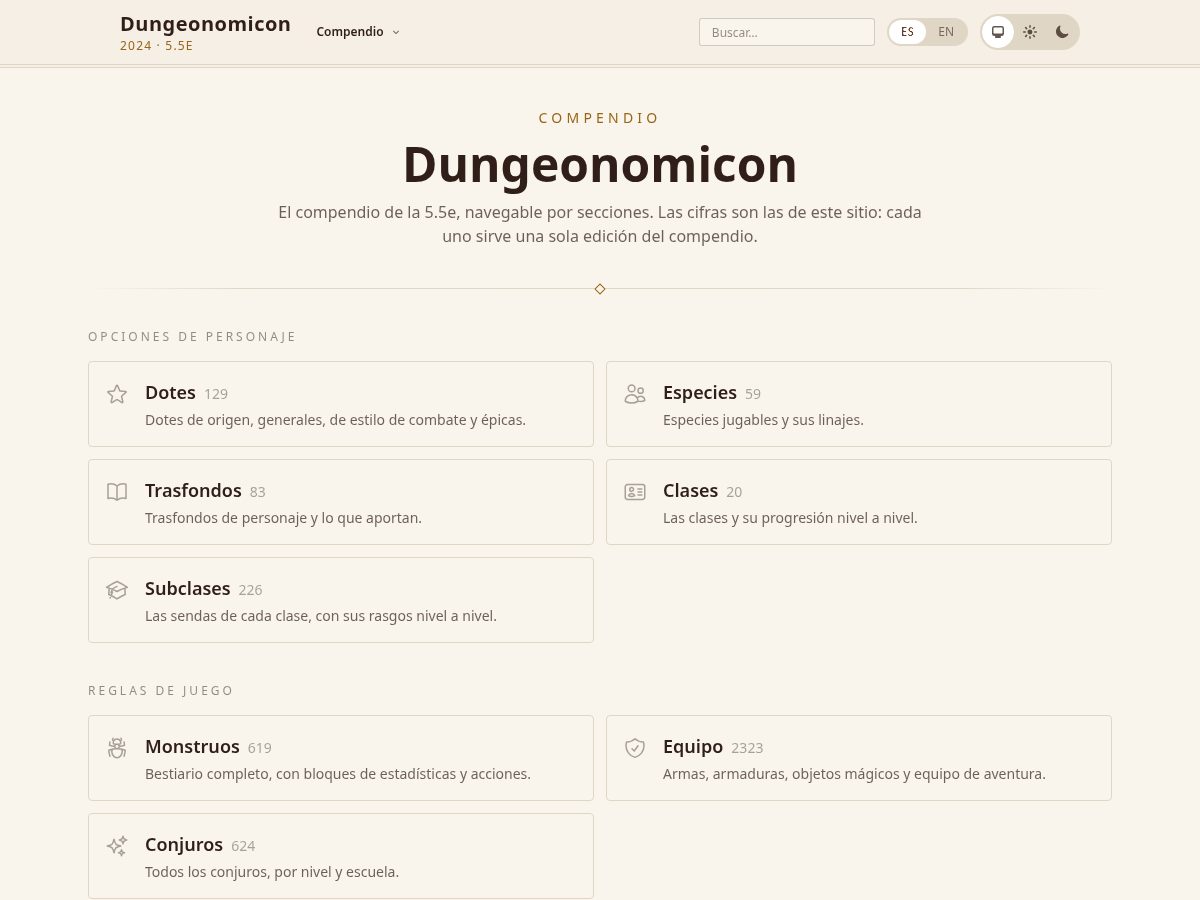Screen dimensions: 1200x900
Task: Click "Las sendas de cada clase" description
Action: [321, 616]
